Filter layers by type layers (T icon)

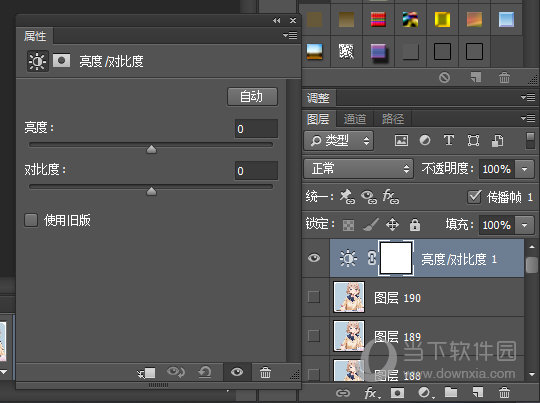coord(448,141)
